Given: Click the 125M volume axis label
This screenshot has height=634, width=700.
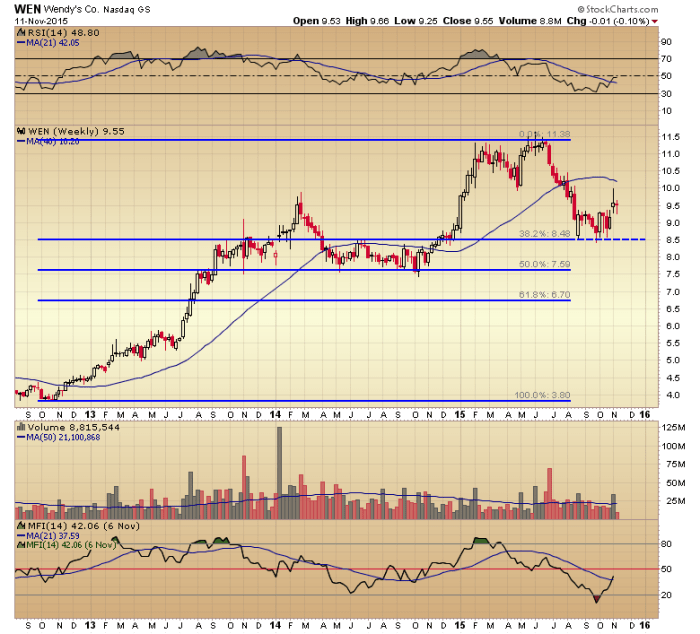Looking at the screenshot, I should [673, 428].
